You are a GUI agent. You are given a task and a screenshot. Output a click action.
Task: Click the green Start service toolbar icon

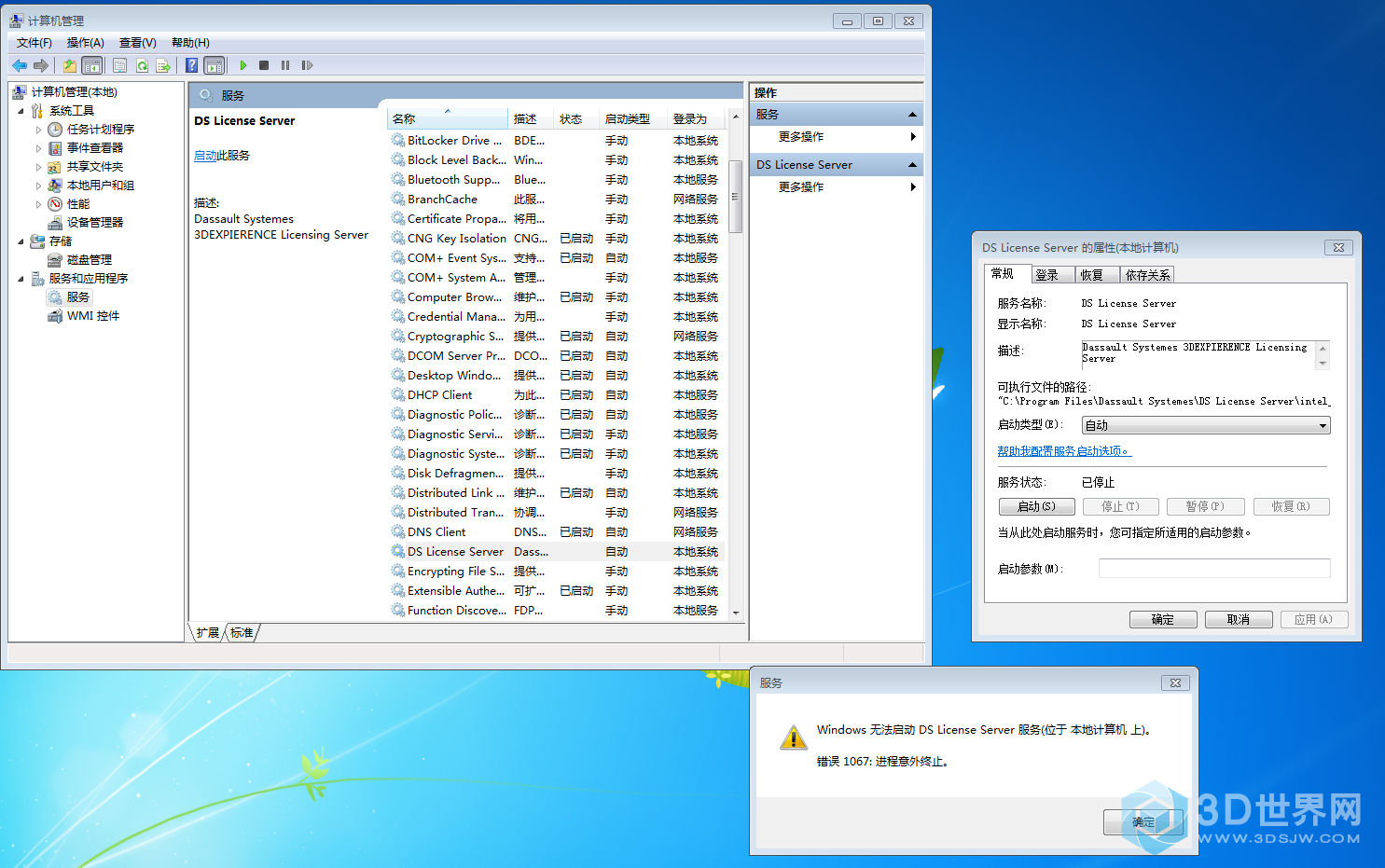point(243,65)
